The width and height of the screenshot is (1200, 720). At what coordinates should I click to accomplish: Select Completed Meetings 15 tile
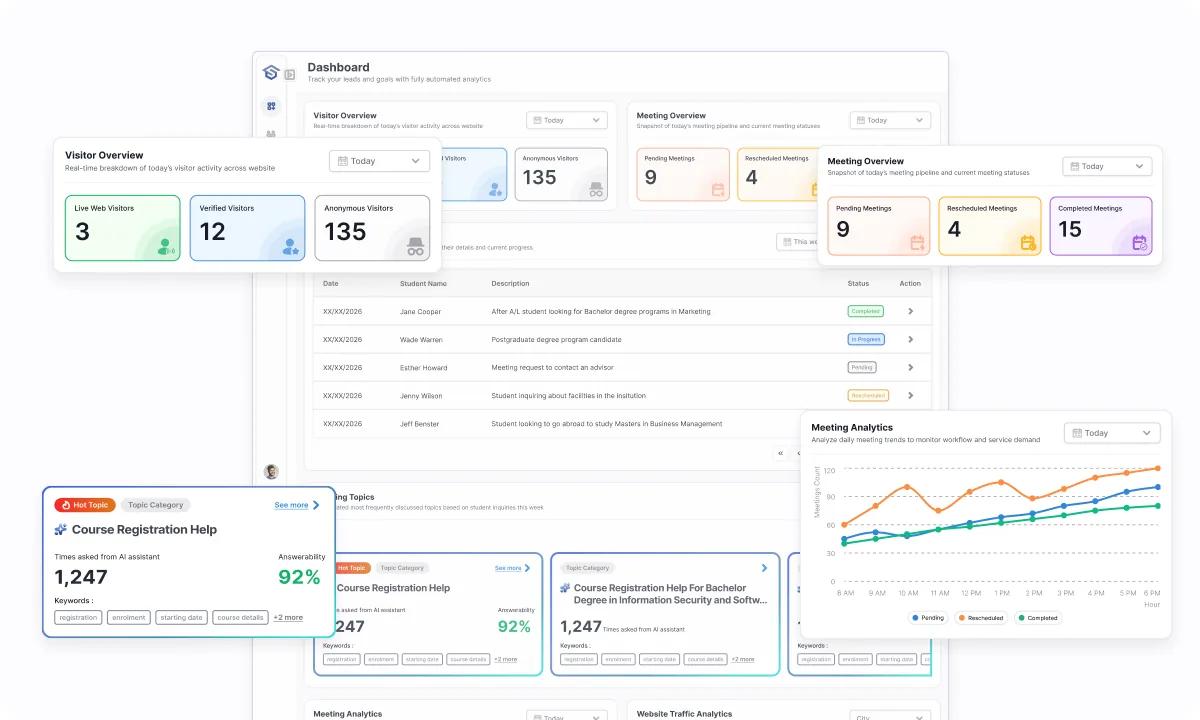[1101, 226]
